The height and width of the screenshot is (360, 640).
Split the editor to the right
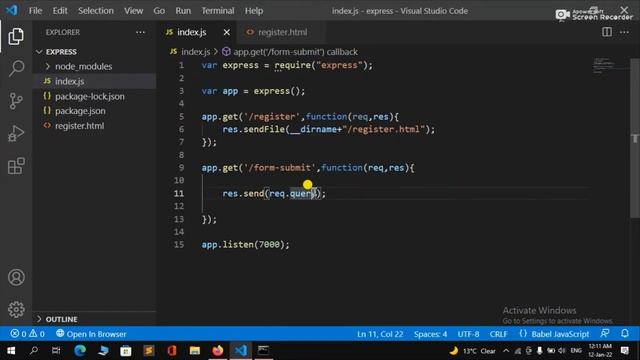[x=607, y=32]
